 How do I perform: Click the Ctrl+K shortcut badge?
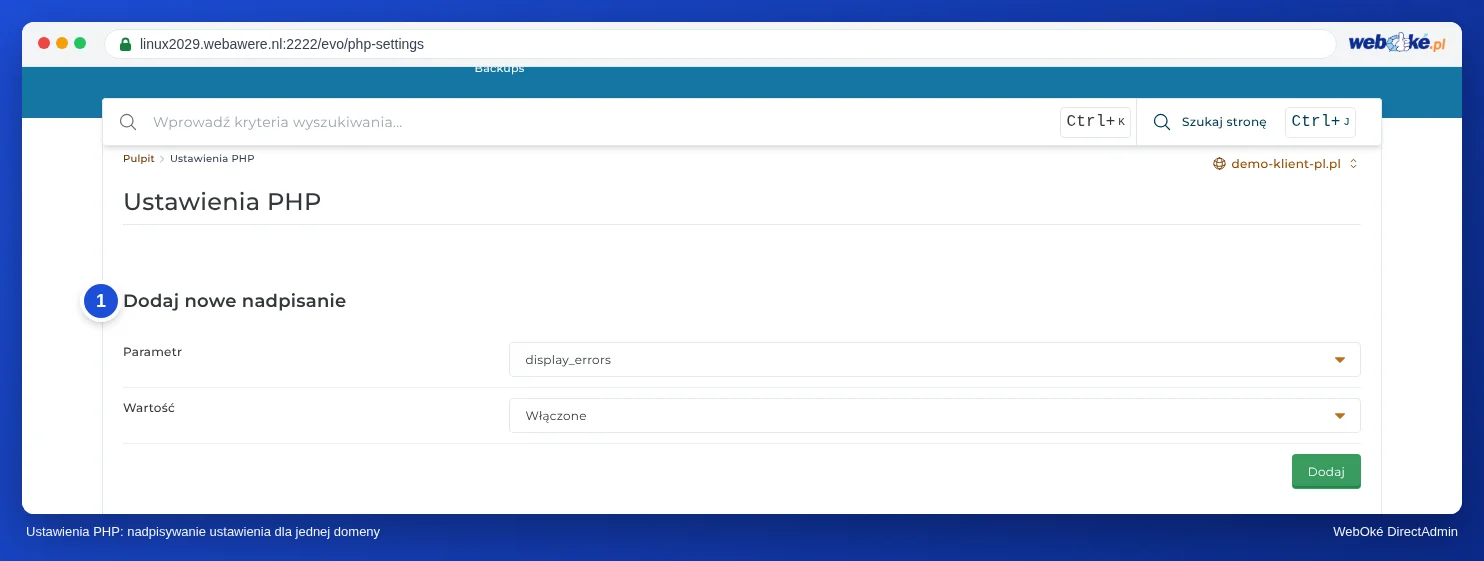click(1095, 122)
